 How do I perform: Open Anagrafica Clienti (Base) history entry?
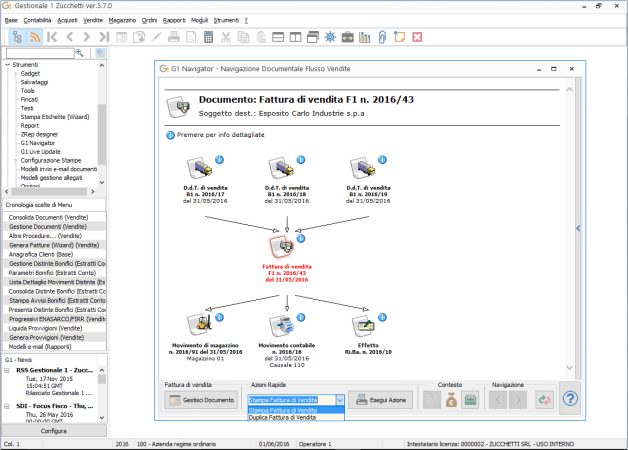[54, 254]
